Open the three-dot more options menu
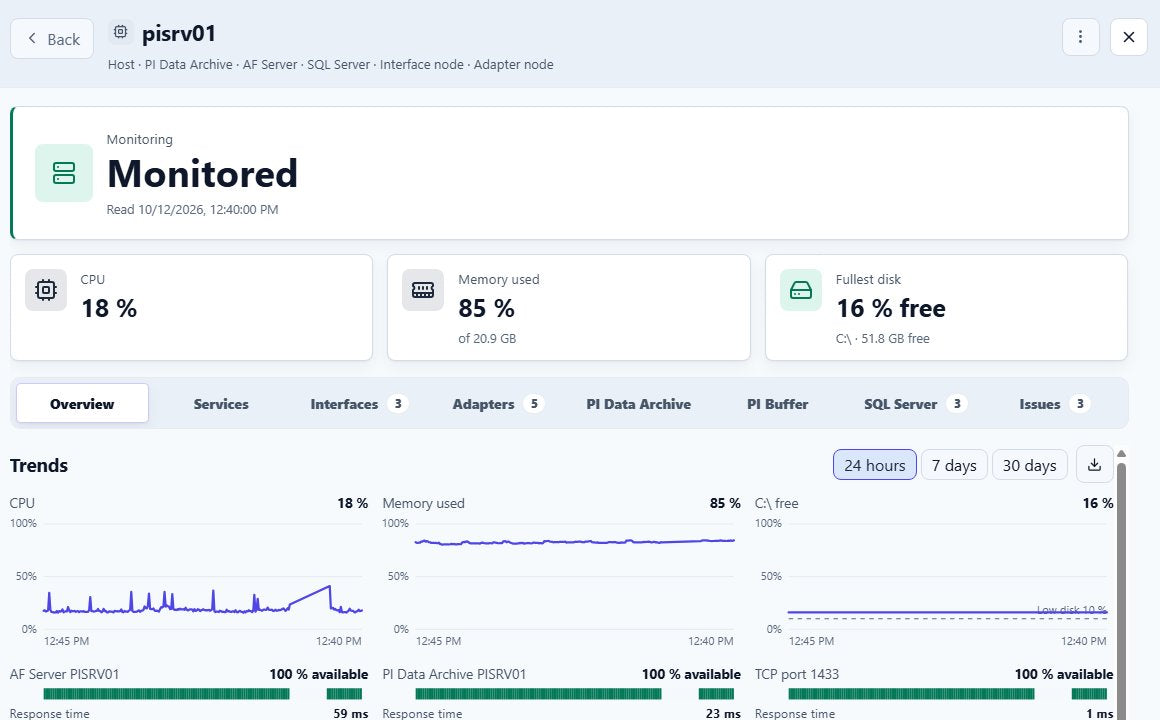Viewport: 1160px width, 720px height. pos(1080,37)
